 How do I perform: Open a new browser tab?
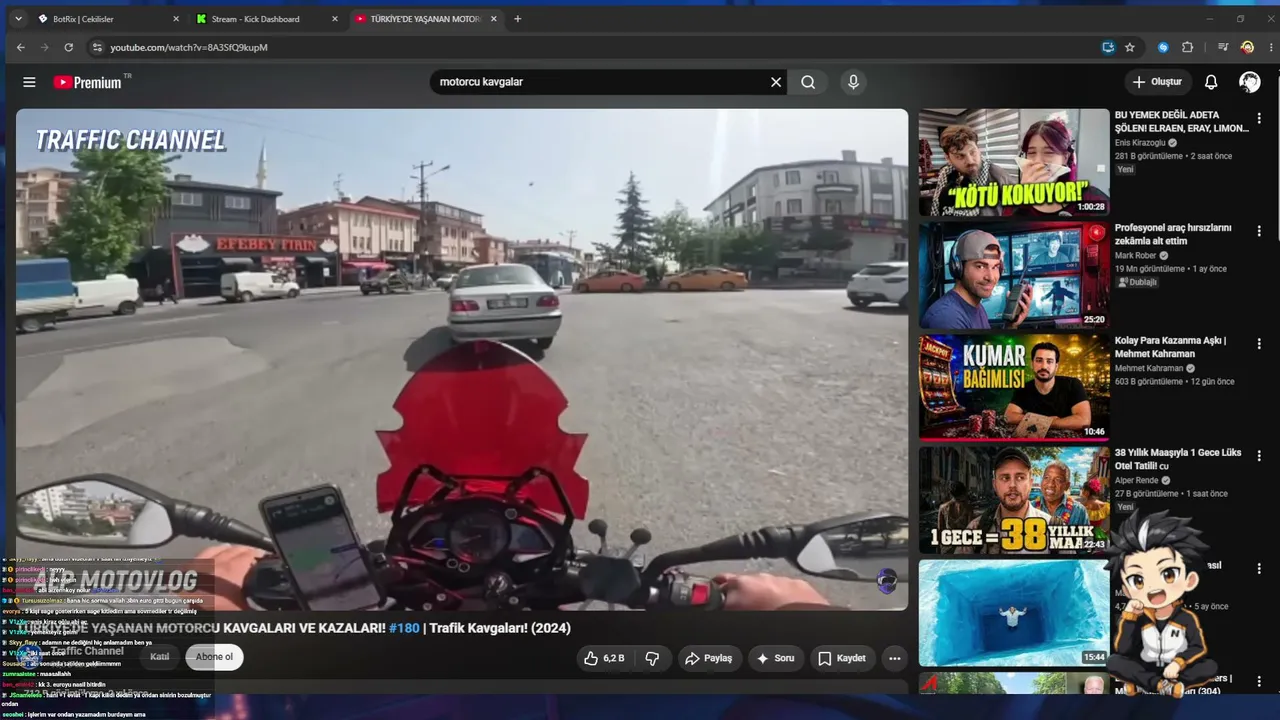(518, 19)
